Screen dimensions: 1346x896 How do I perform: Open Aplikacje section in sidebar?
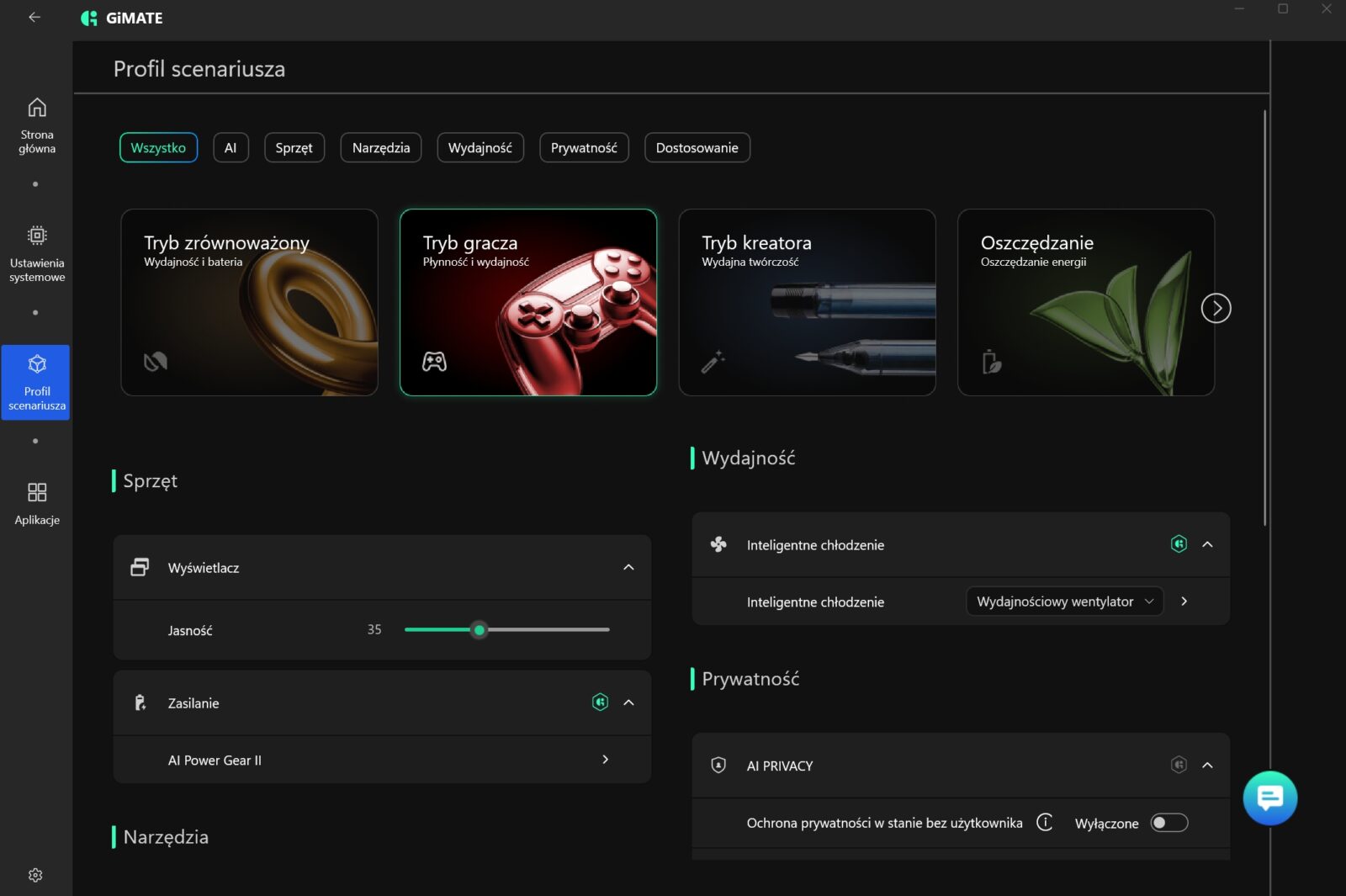point(37,503)
